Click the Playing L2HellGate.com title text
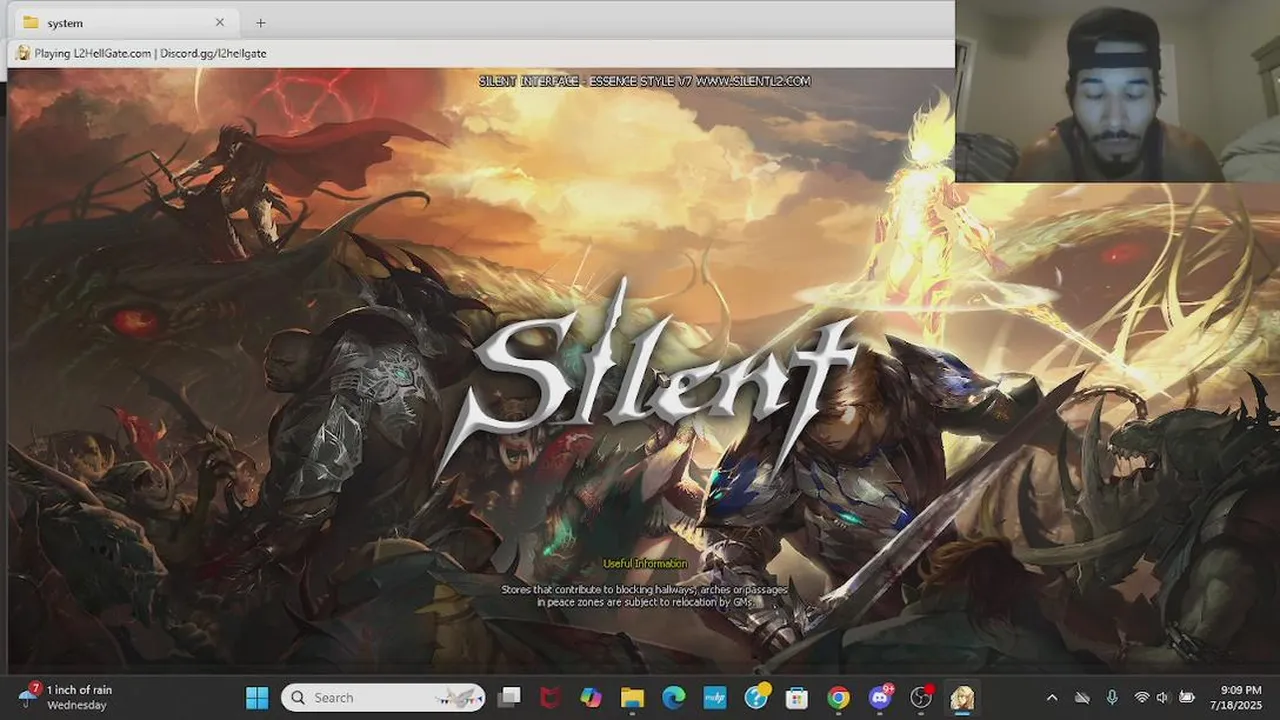1280x720 pixels. [x=151, y=53]
